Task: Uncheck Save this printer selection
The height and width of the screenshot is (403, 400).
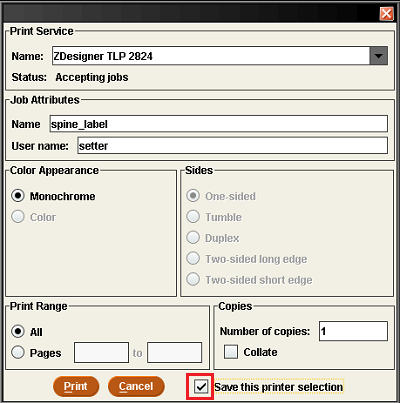Action: [x=201, y=386]
